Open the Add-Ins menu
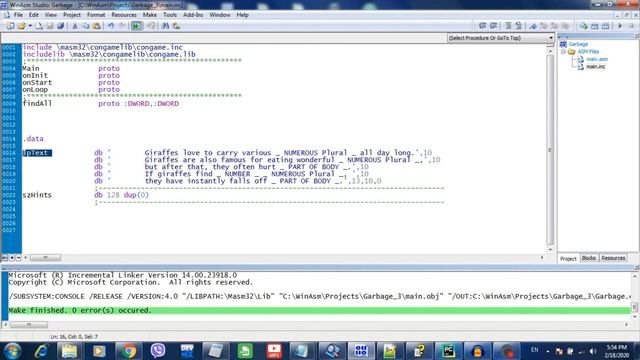The height and width of the screenshot is (360, 640). tap(193, 15)
